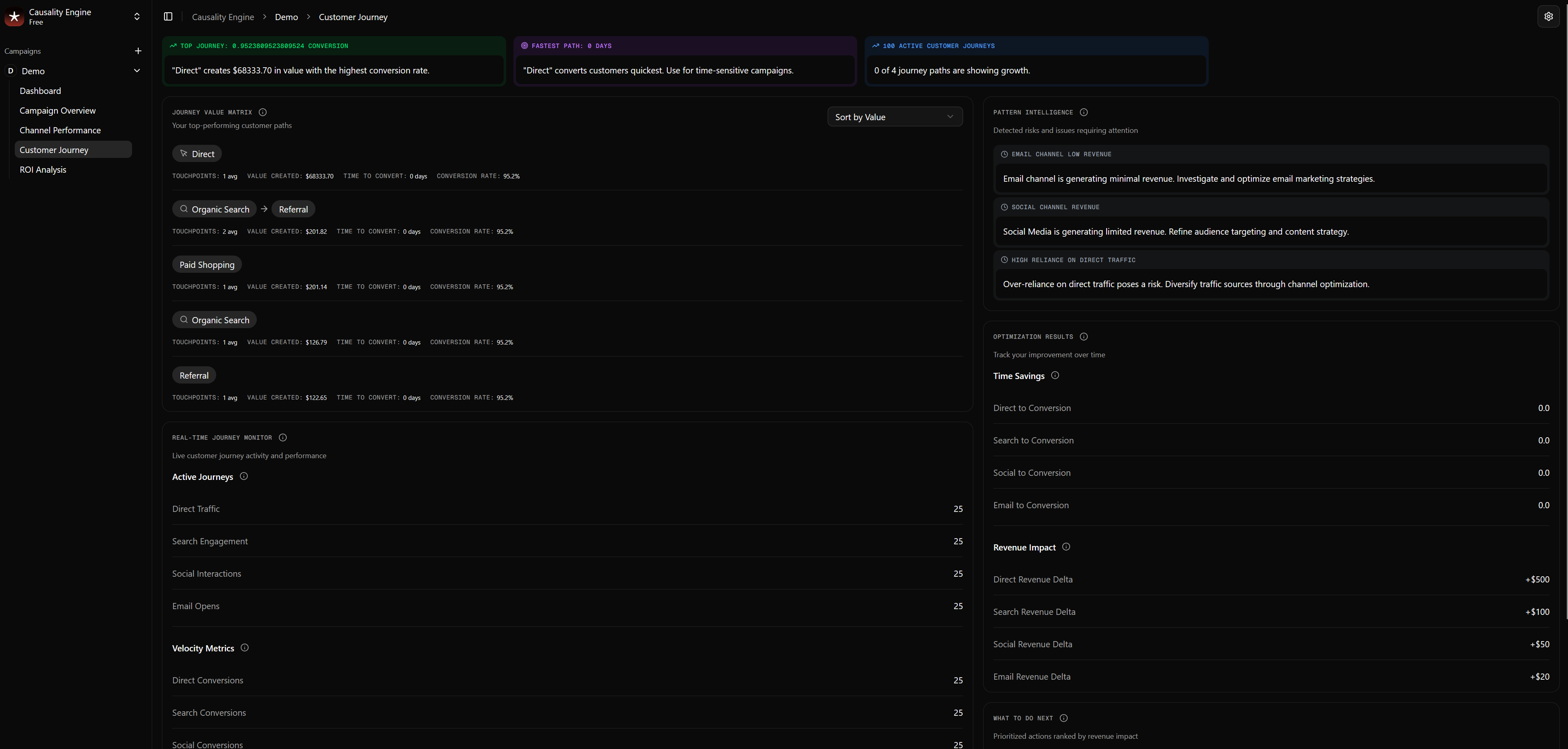Click info icon next to Pattern Intelligence
The width and height of the screenshot is (1568, 749).
coord(1084,113)
